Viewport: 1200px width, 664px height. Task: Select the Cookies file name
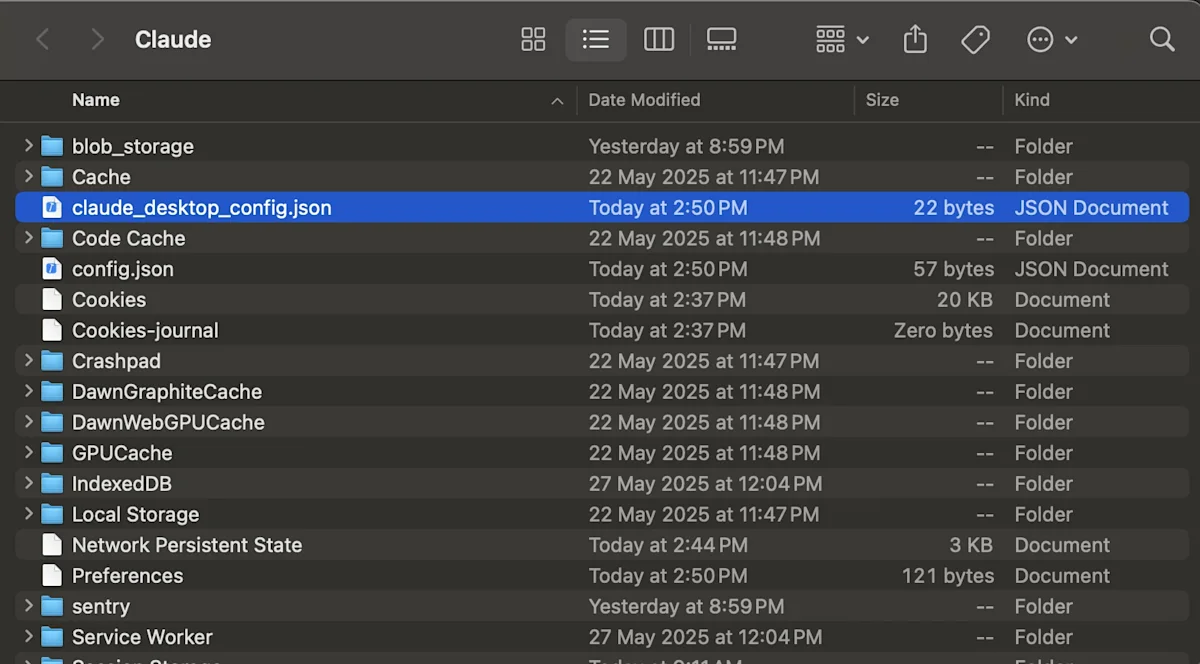click(x=109, y=300)
